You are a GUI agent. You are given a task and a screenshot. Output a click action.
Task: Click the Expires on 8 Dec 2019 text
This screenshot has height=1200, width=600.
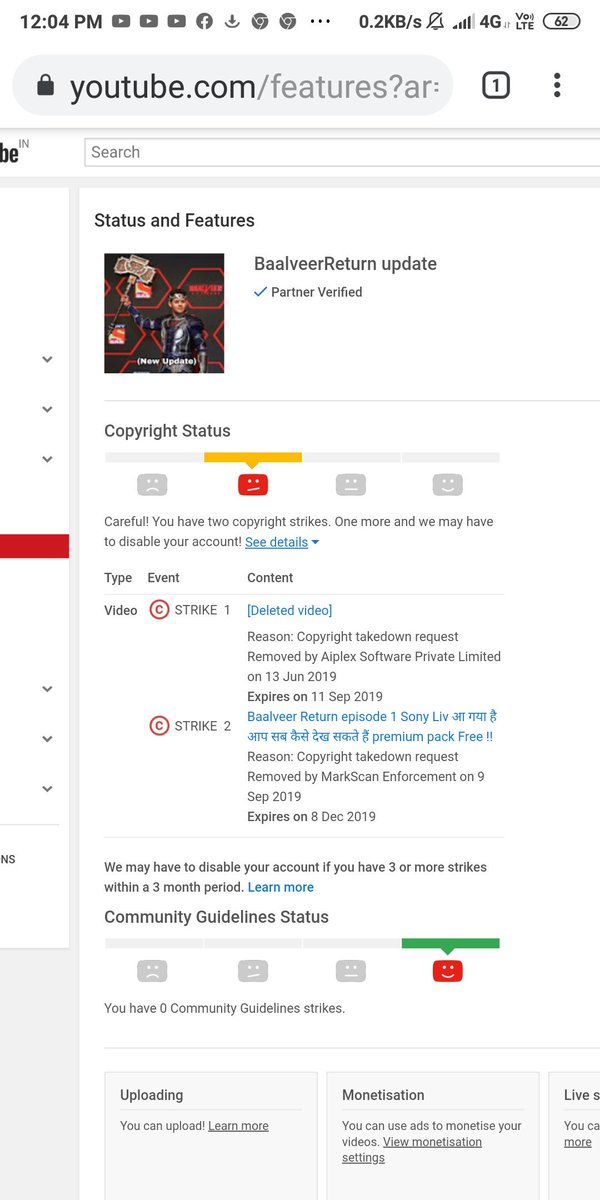(x=311, y=816)
